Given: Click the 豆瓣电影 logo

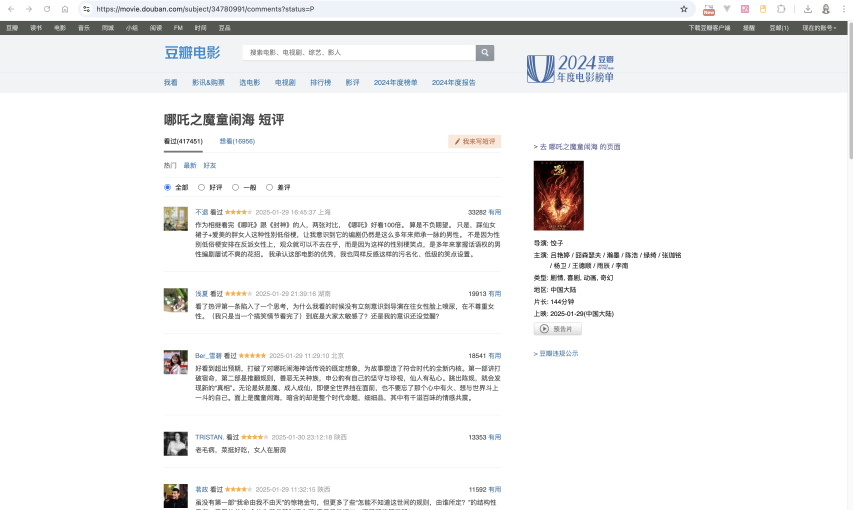Looking at the screenshot, I should (192, 53).
